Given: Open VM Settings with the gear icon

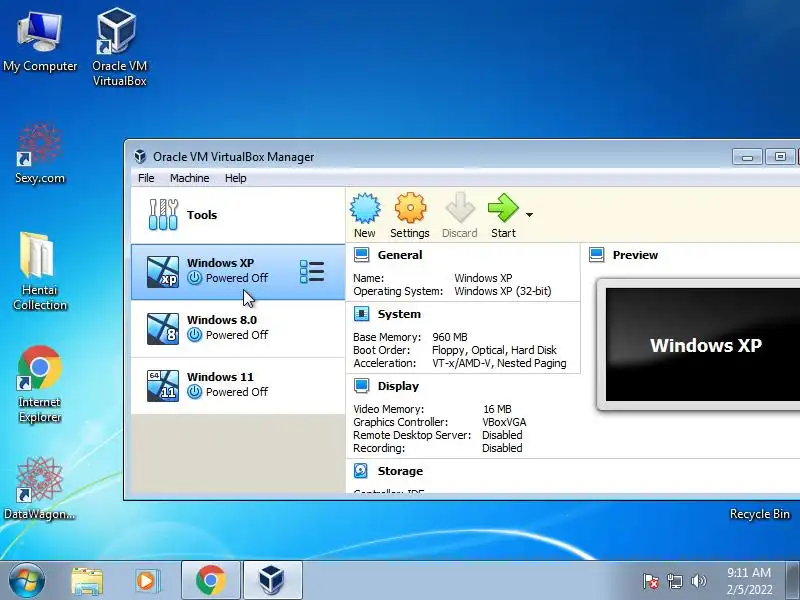Looking at the screenshot, I should [410, 208].
